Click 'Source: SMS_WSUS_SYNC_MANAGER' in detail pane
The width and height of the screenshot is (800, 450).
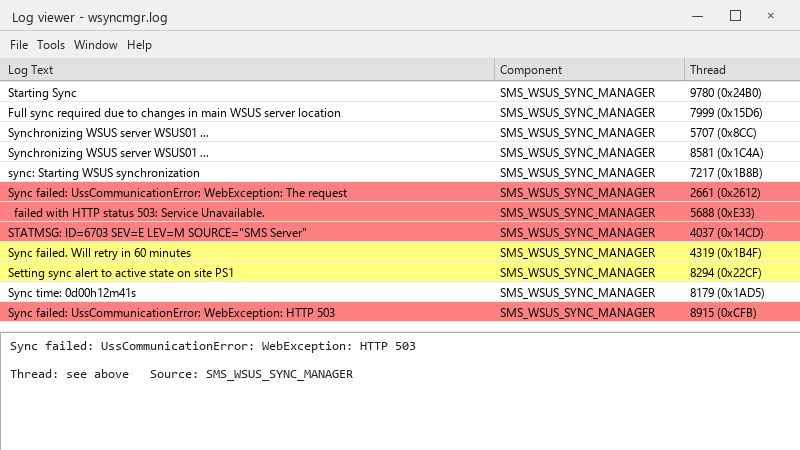251,374
